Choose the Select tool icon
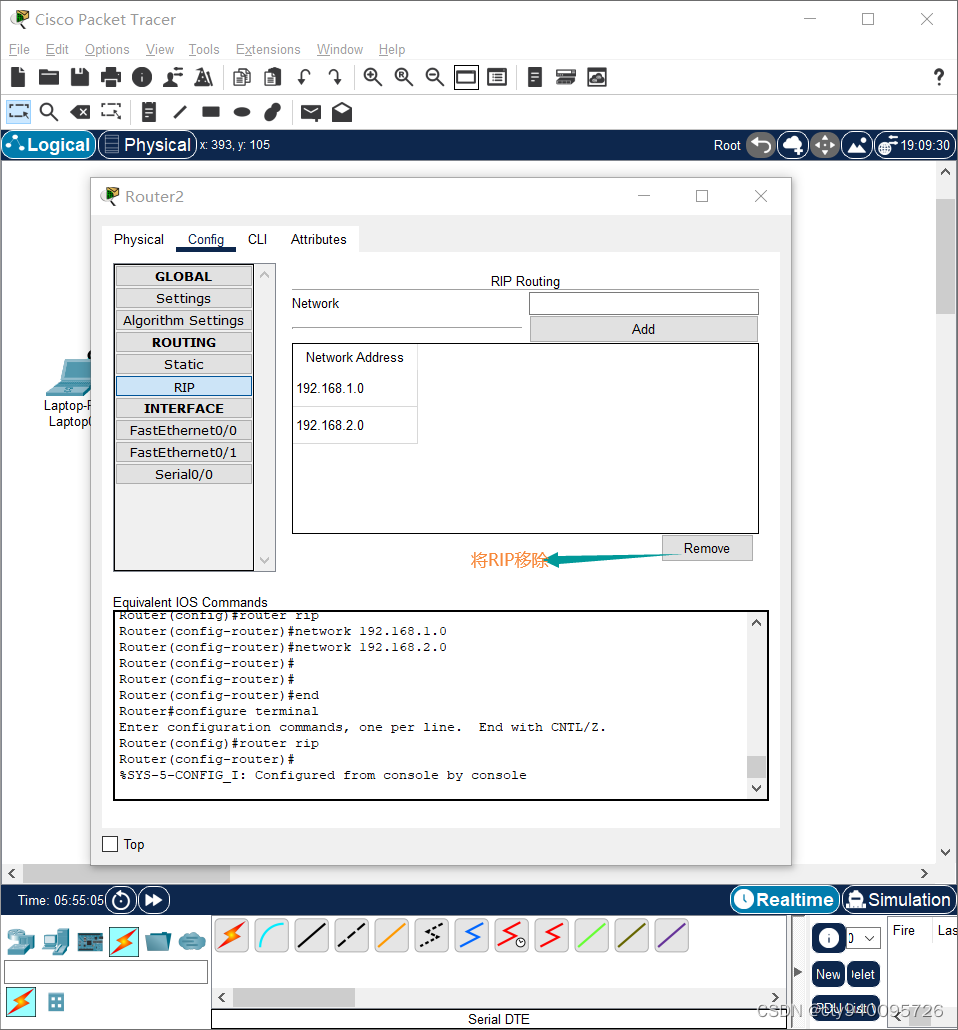 pos(18,112)
